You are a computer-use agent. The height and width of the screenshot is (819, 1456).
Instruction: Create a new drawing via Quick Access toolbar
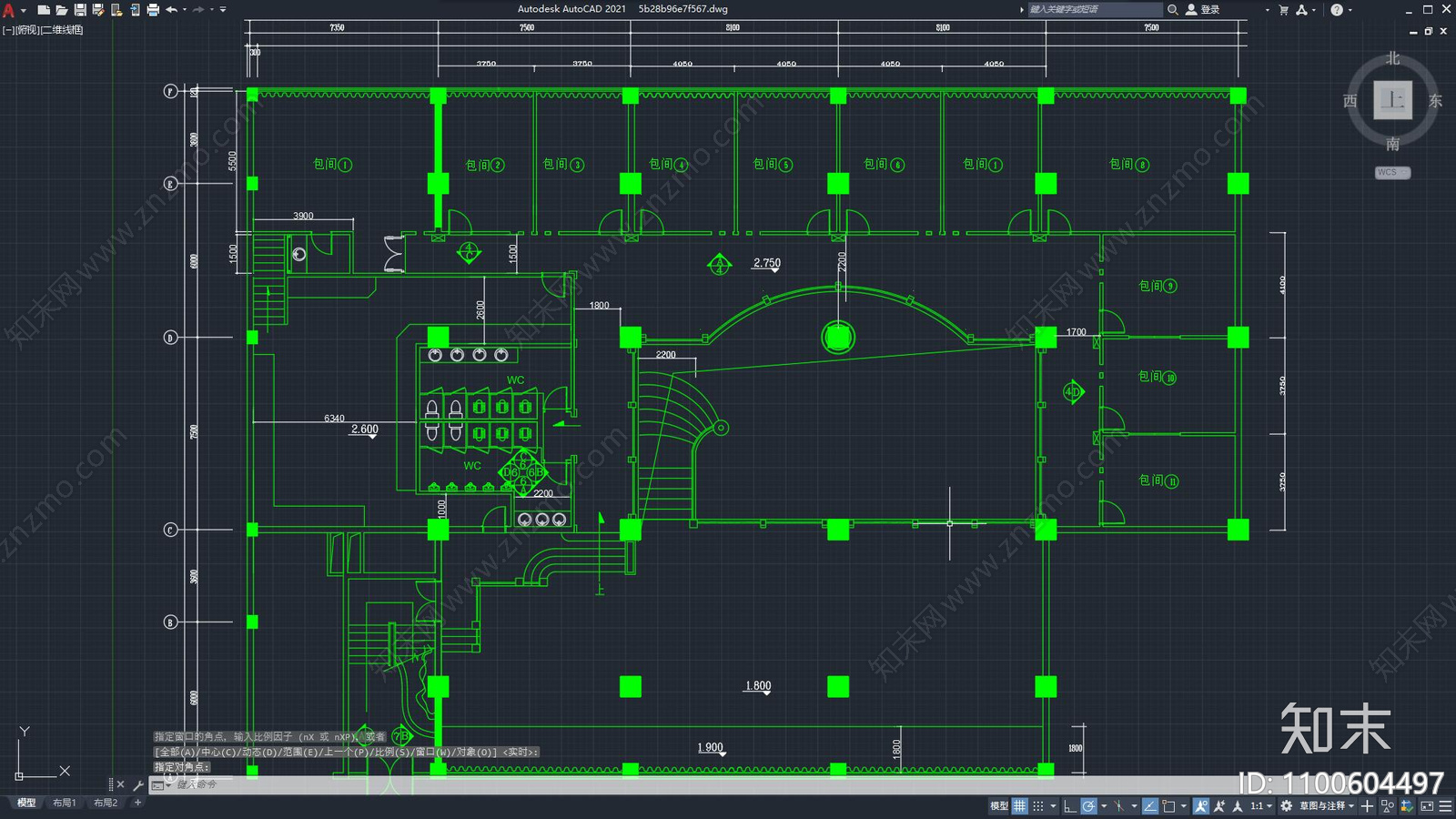[43, 10]
